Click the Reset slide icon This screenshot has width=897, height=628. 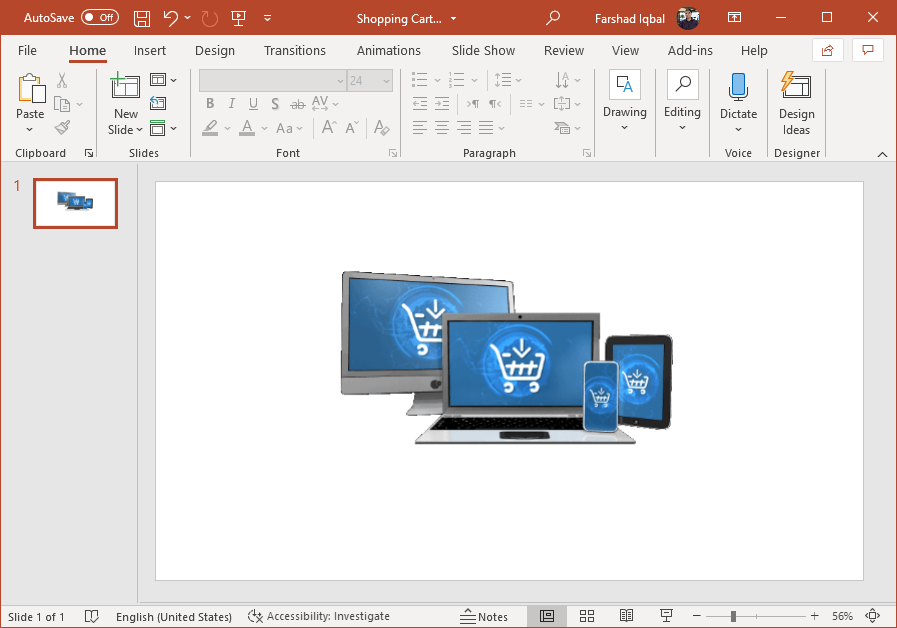coord(158,103)
